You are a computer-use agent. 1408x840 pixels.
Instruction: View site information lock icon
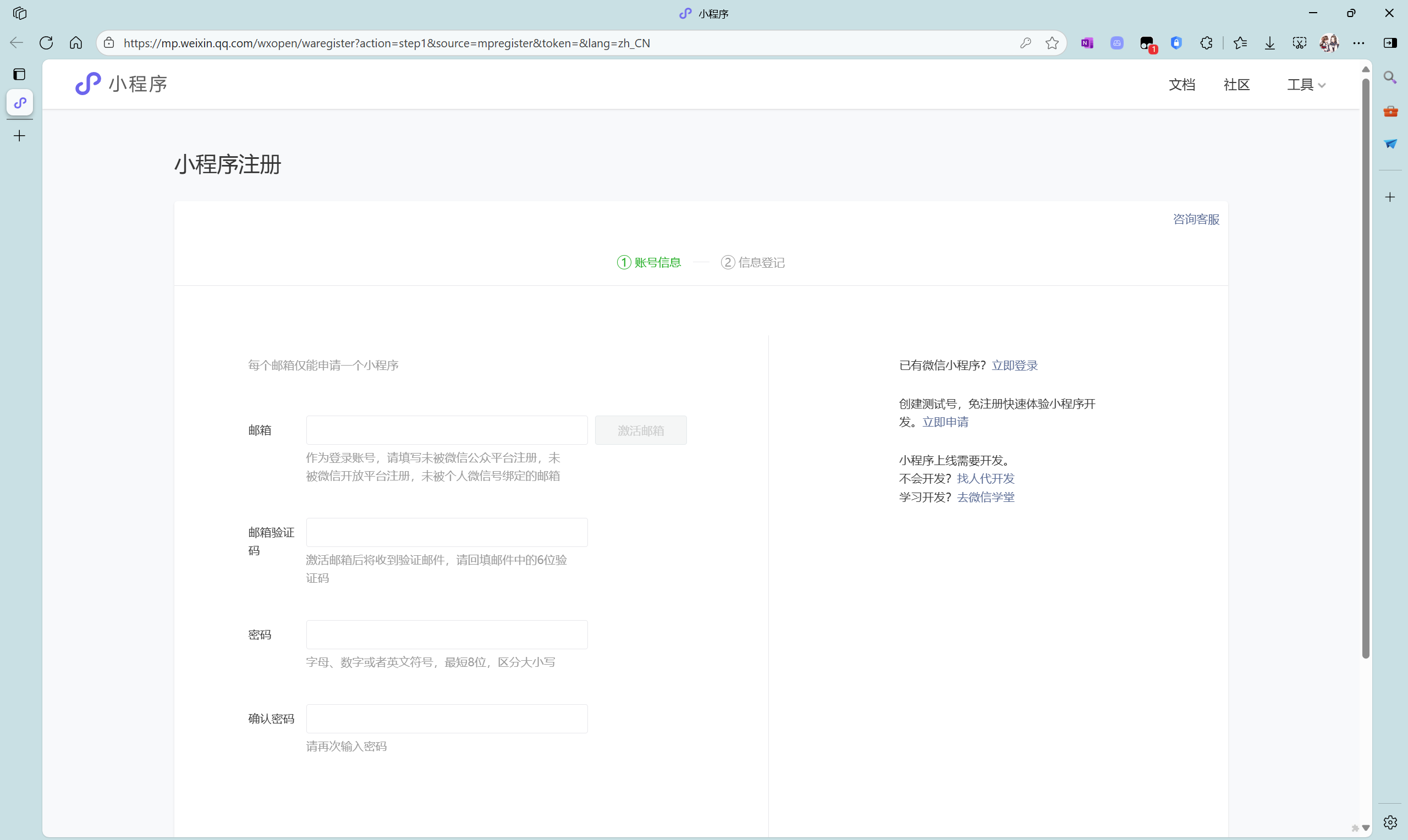(x=109, y=43)
